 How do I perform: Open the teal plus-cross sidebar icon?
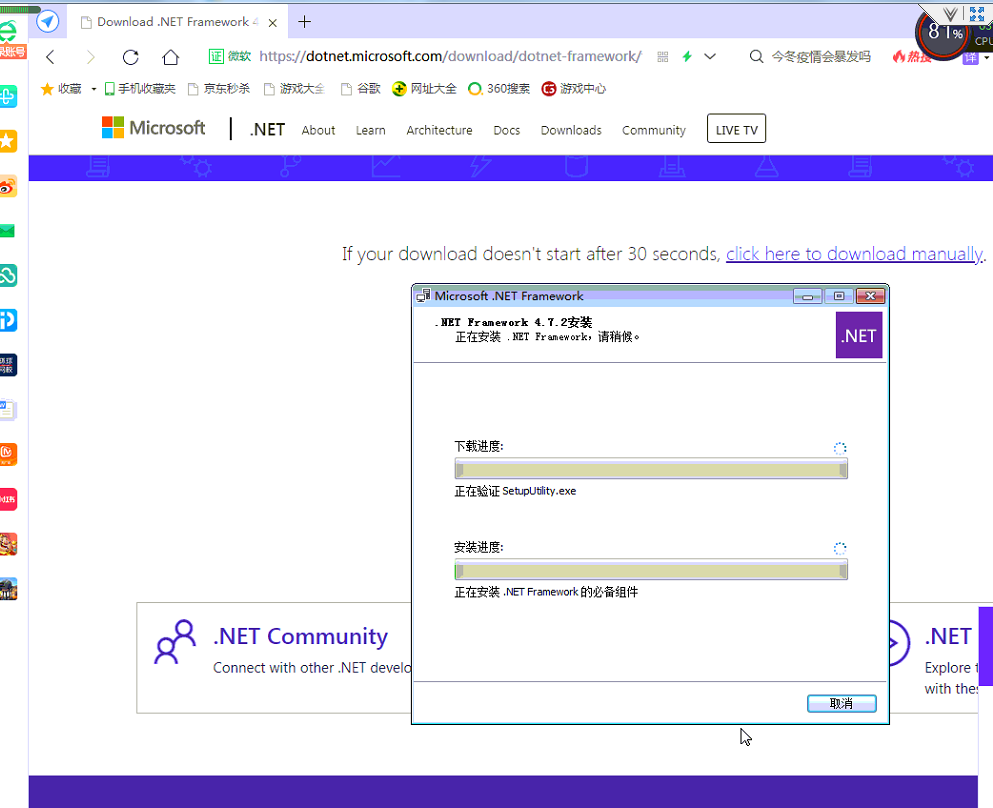(x=8, y=96)
